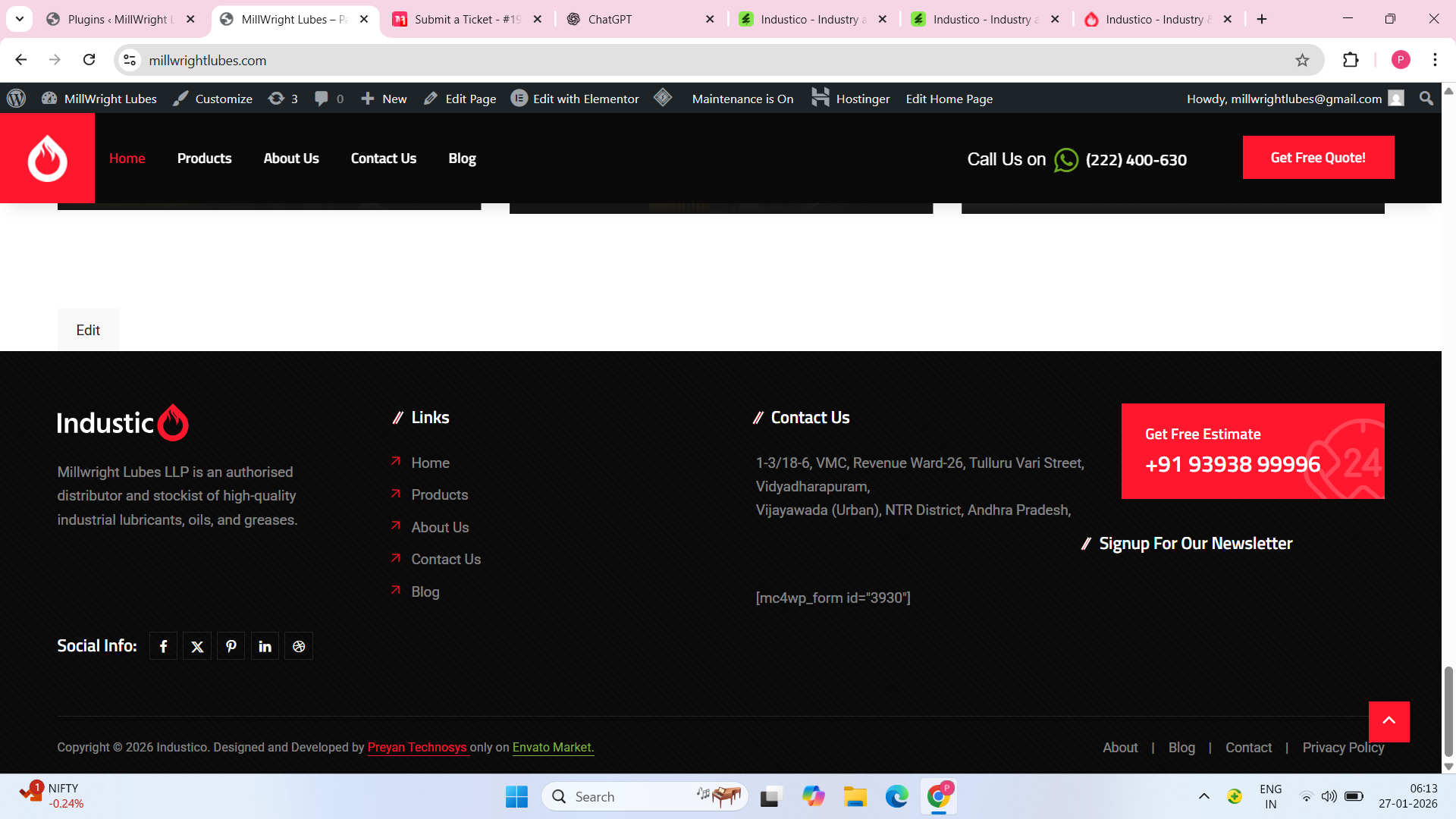Open the Chrome extensions puzzle icon

(x=1351, y=60)
